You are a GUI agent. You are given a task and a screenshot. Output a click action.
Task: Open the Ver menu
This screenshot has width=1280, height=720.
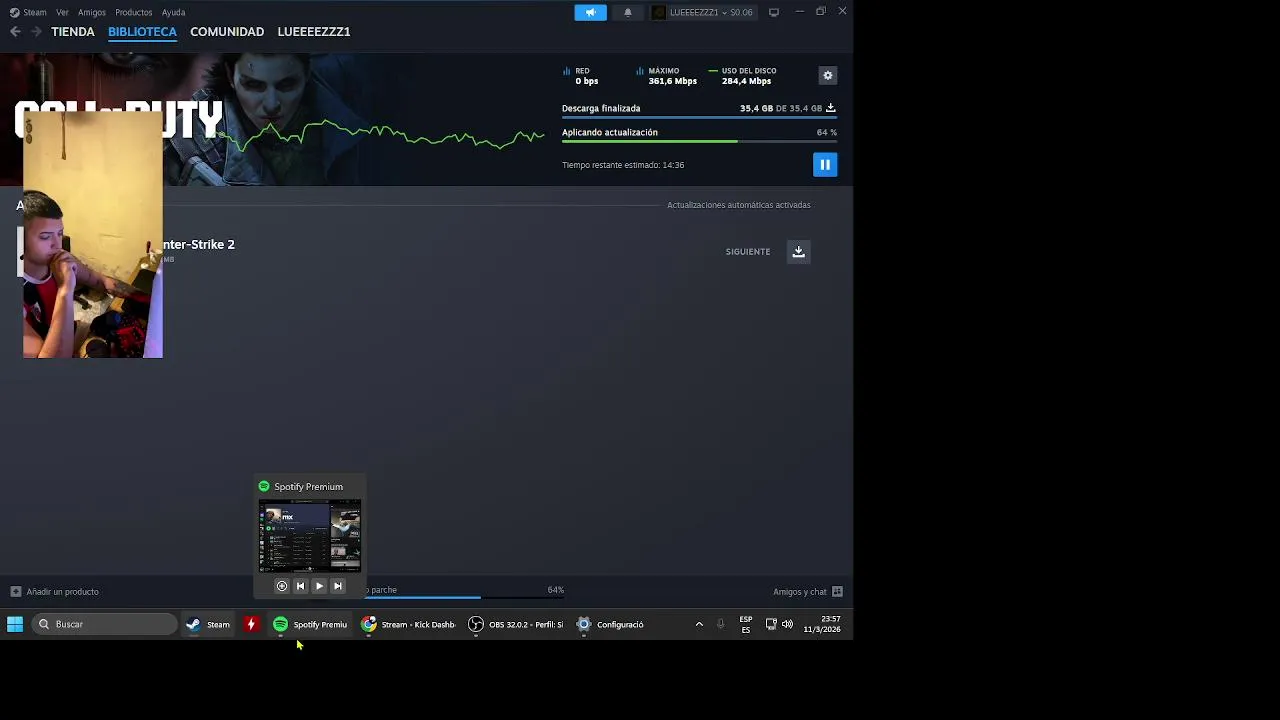coord(62,12)
